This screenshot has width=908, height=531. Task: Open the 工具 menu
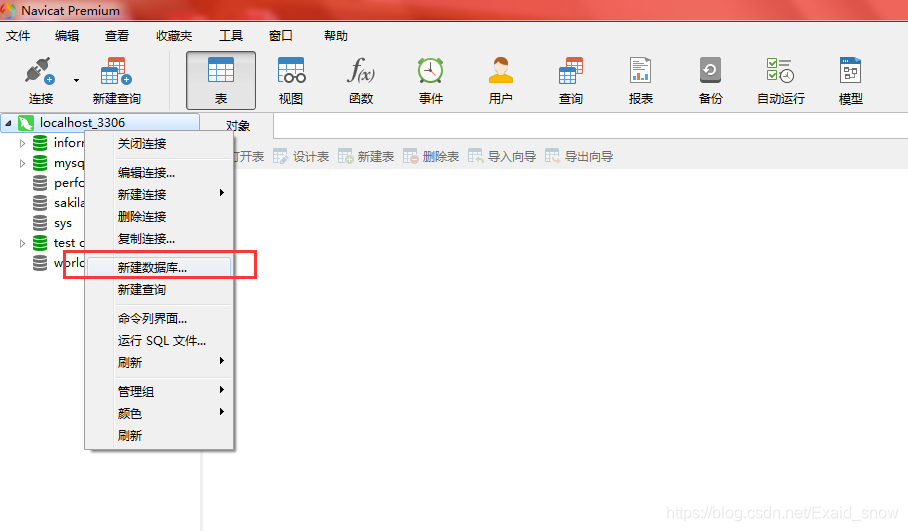tap(230, 36)
